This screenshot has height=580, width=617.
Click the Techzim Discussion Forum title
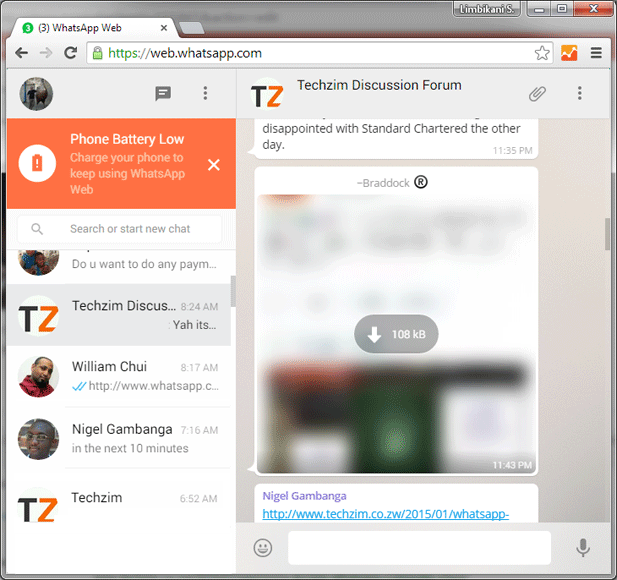[x=379, y=85]
